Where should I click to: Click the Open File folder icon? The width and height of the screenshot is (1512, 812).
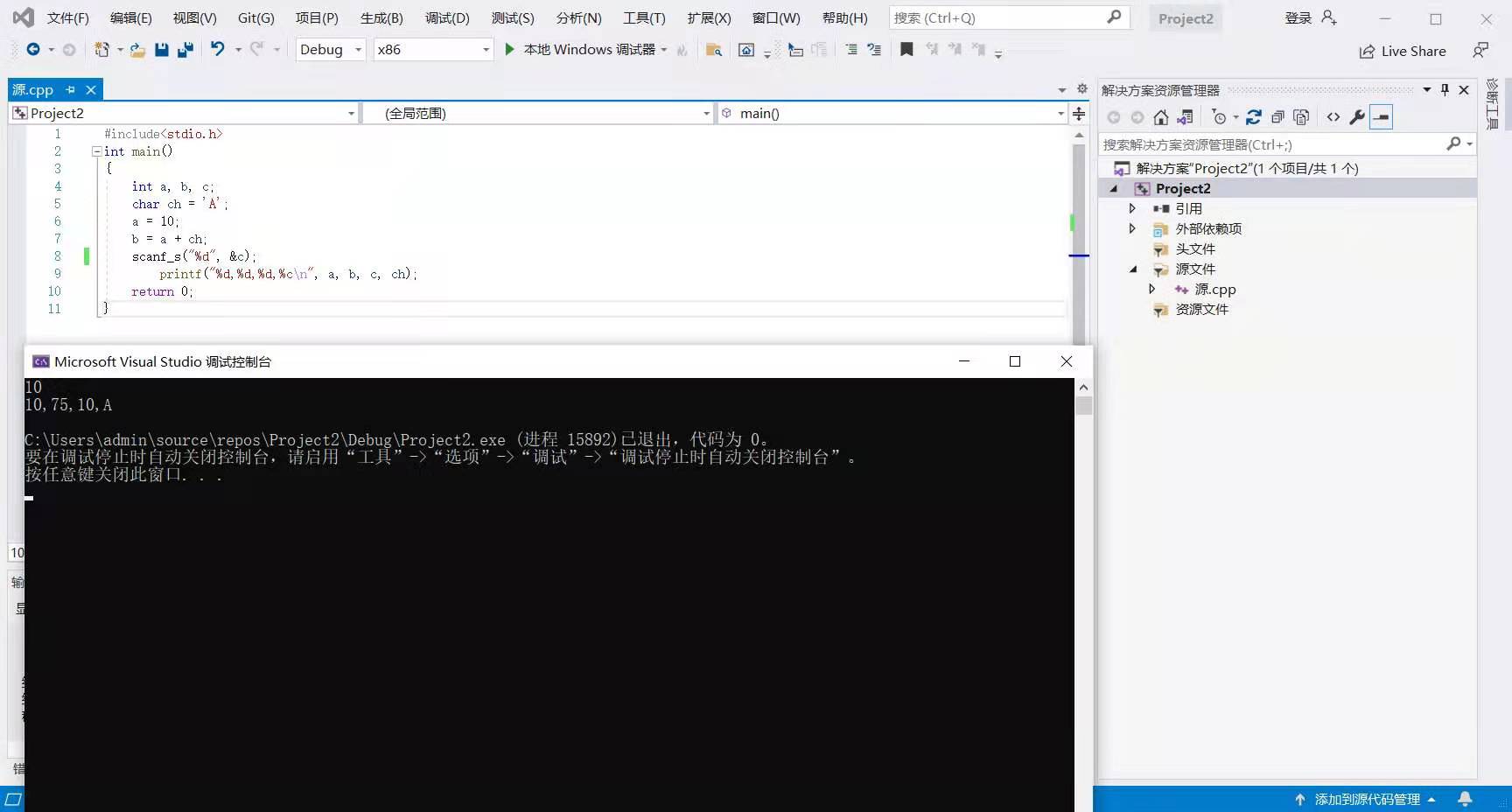(x=137, y=50)
